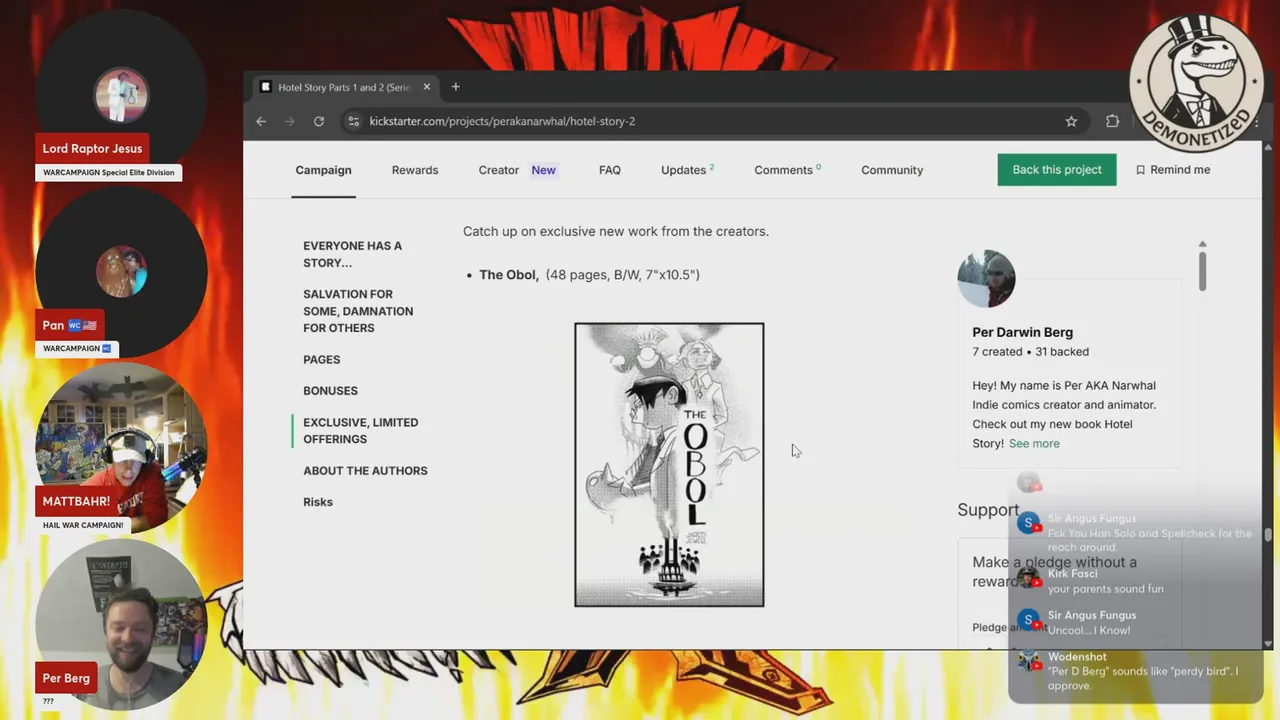Screen dimensions: 1280x720
Task: Expand creator bio with See more
Action: coord(1034,443)
